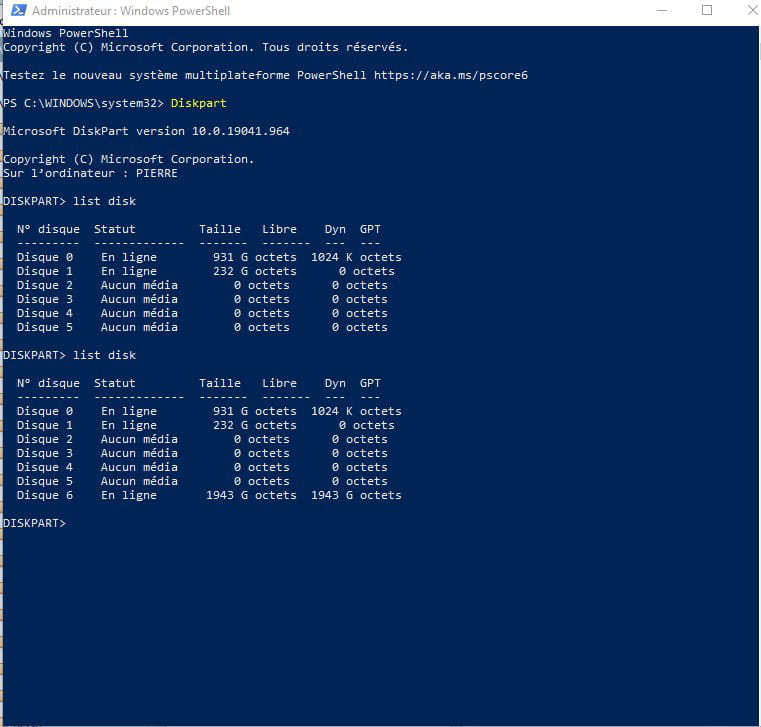Click 'Taille' column header in the first listing
Image resolution: width=761 pixels, height=727 pixels.
click(x=219, y=229)
